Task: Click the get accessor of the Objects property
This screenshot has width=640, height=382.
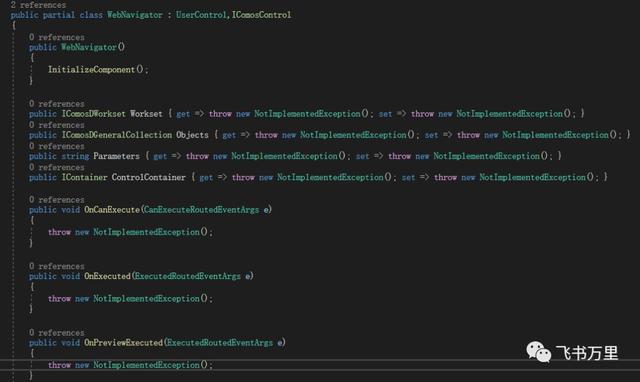Action: [229, 135]
